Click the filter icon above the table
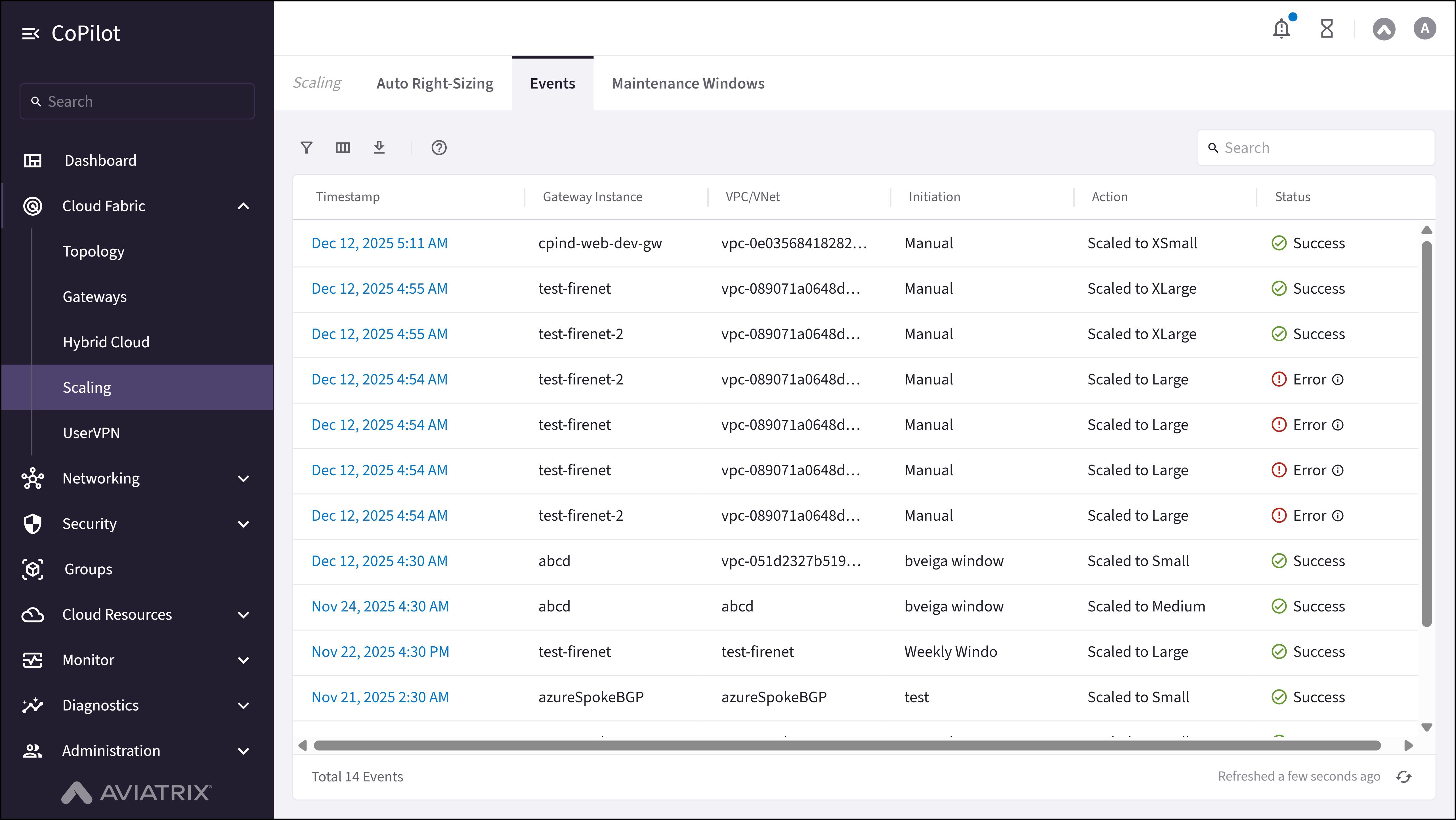 tap(306, 148)
